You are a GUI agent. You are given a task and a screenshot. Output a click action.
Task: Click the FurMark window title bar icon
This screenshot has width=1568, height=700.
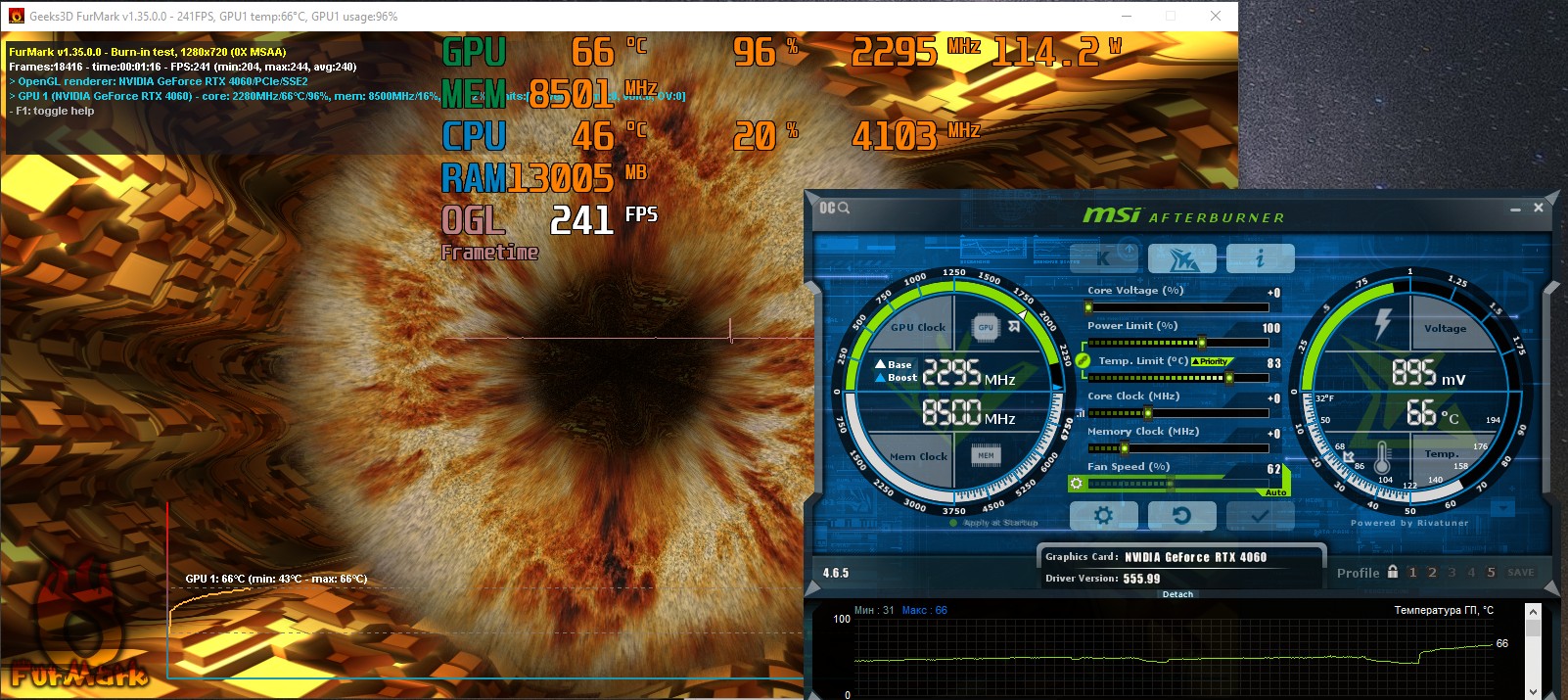[x=16, y=16]
